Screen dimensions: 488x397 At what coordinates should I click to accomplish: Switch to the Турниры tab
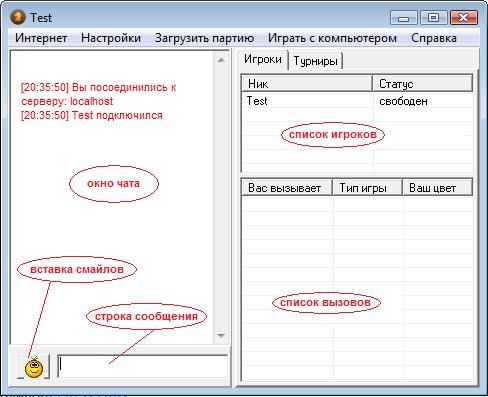[x=315, y=61]
